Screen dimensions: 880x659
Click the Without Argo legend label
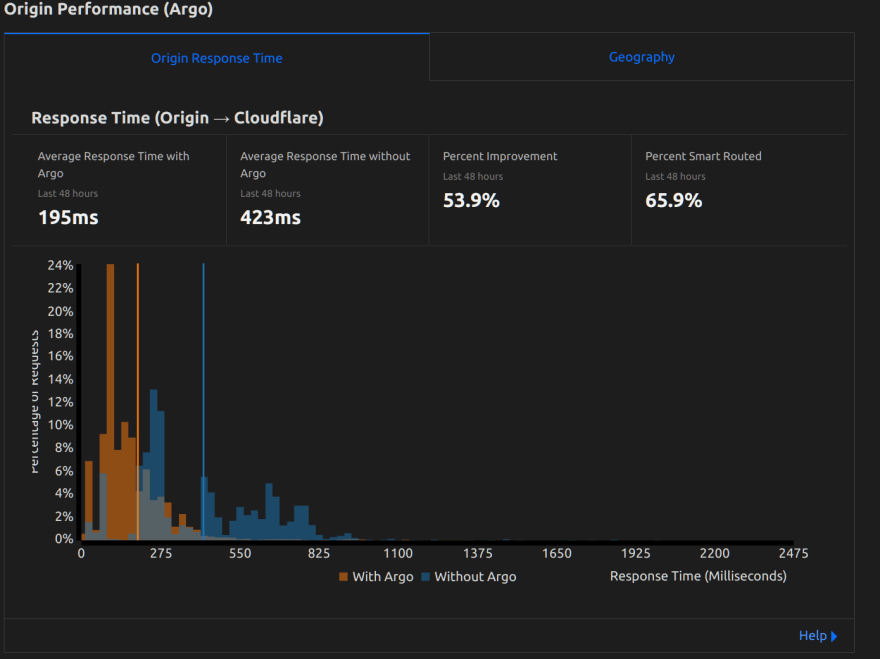pos(475,576)
